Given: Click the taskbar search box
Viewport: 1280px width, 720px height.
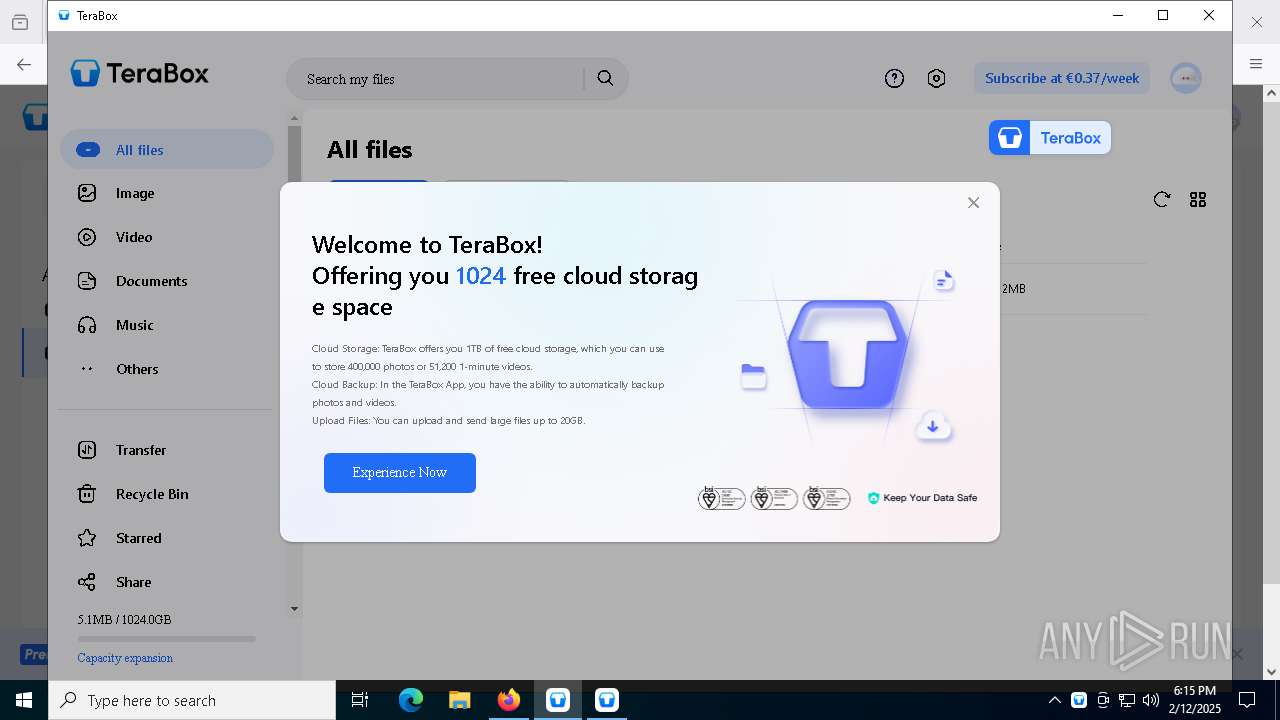Looking at the screenshot, I should click(192, 700).
